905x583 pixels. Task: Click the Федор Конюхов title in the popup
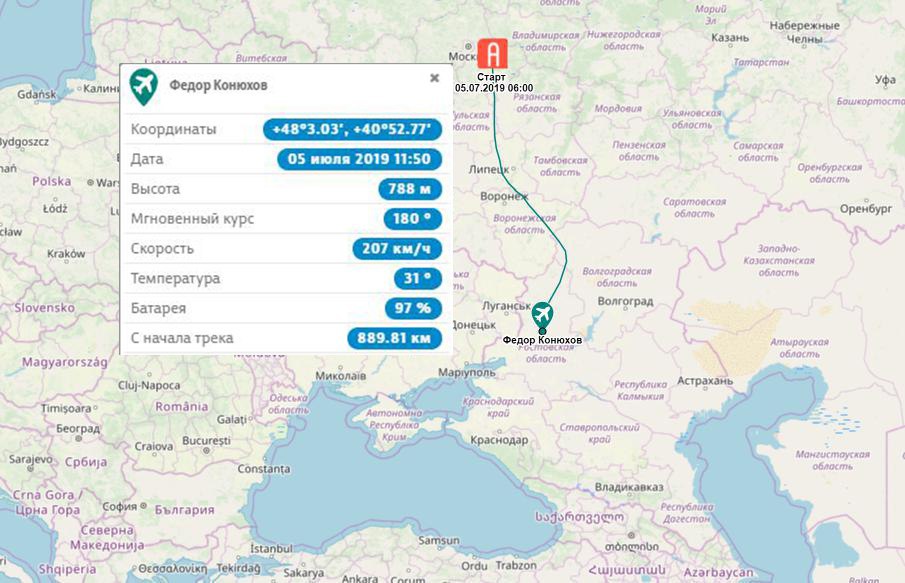(x=218, y=85)
